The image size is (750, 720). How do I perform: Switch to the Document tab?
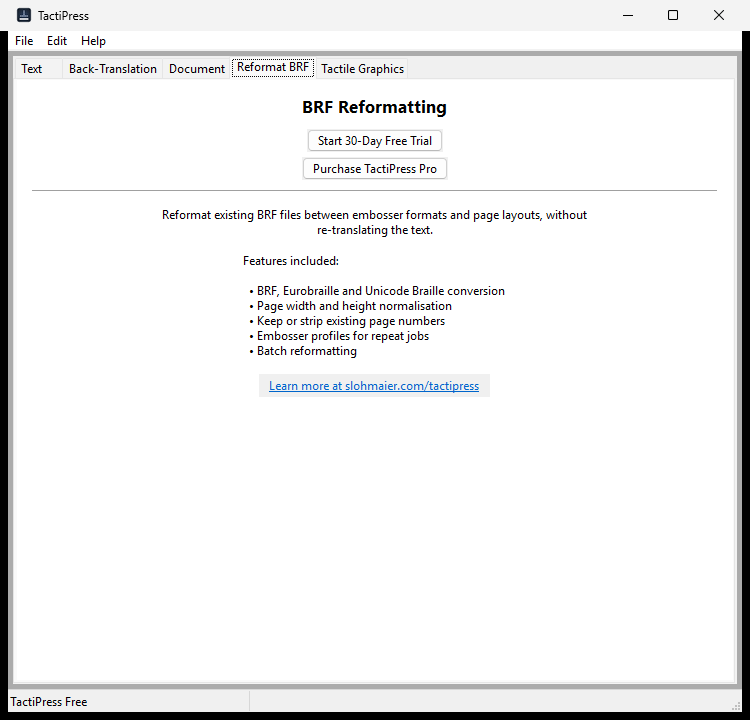point(197,69)
